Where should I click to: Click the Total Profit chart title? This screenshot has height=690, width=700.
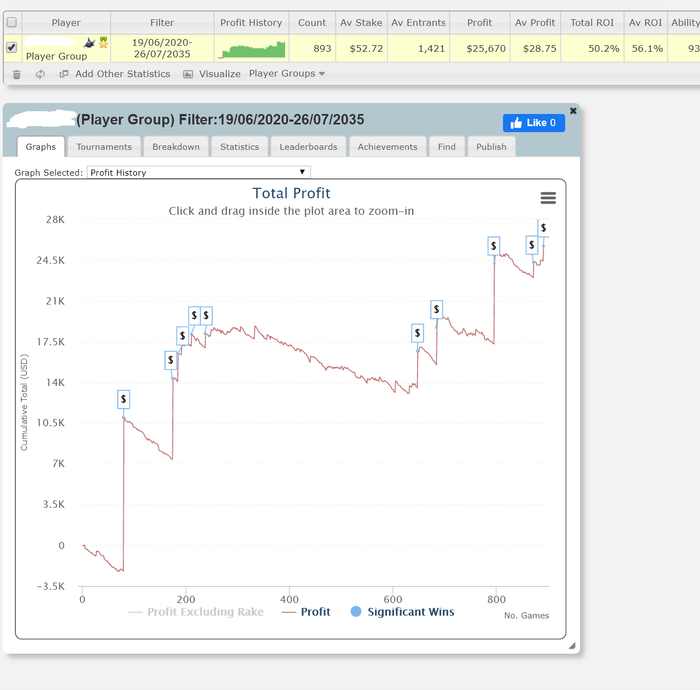tap(291, 193)
